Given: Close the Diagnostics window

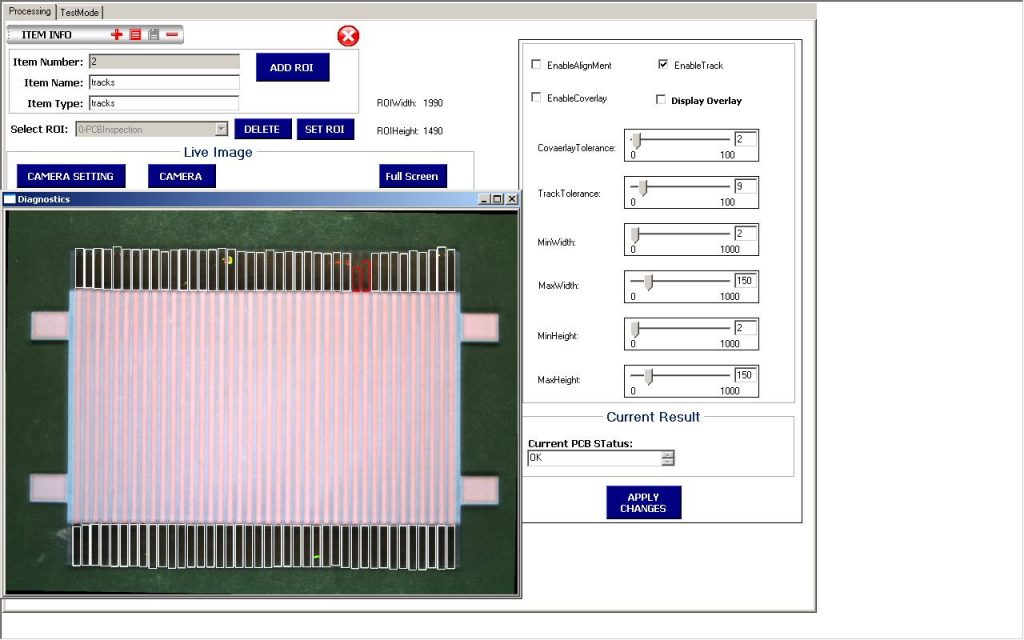Looking at the screenshot, I should (511, 199).
